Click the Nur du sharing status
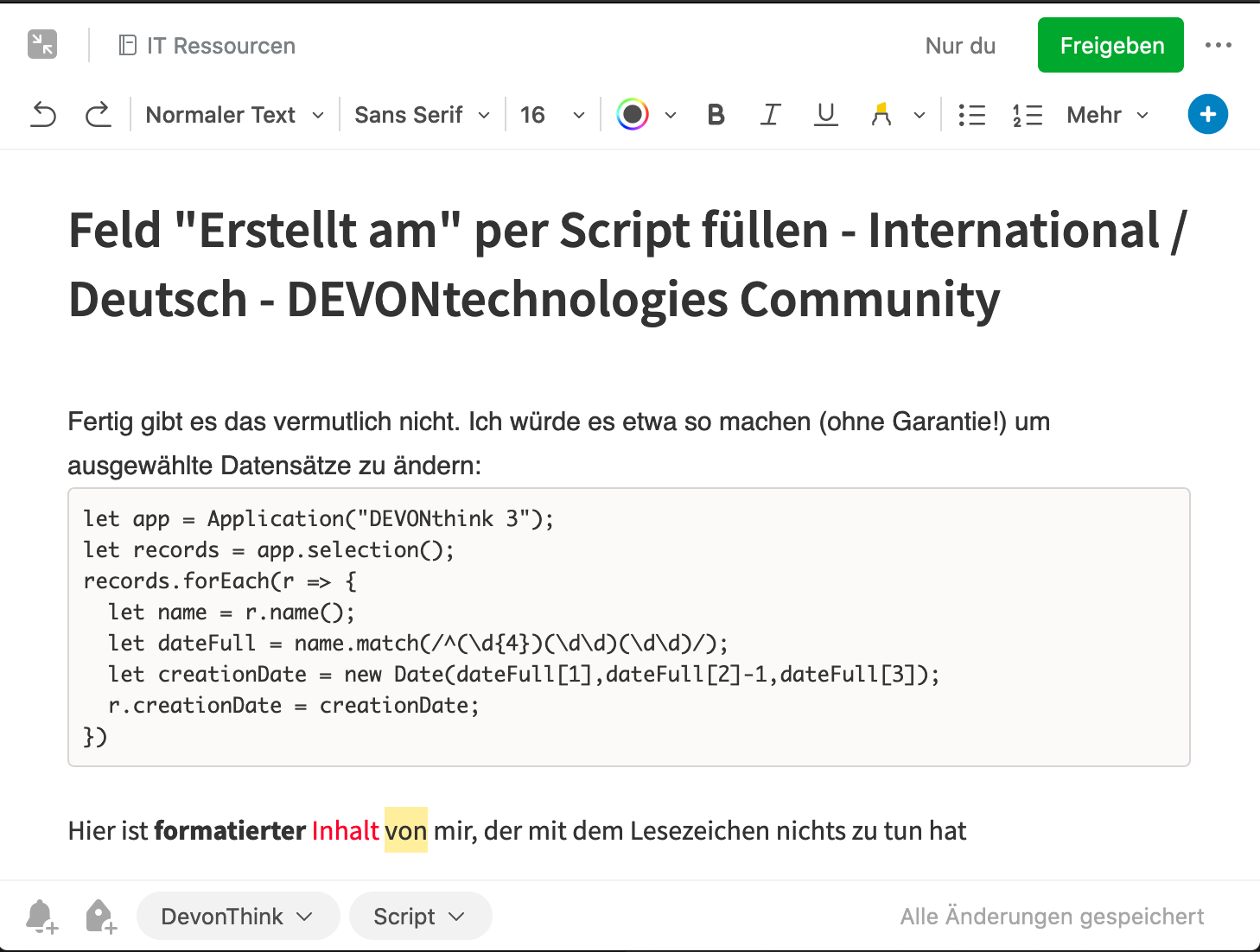The image size is (1260, 952). tap(960, 46)
